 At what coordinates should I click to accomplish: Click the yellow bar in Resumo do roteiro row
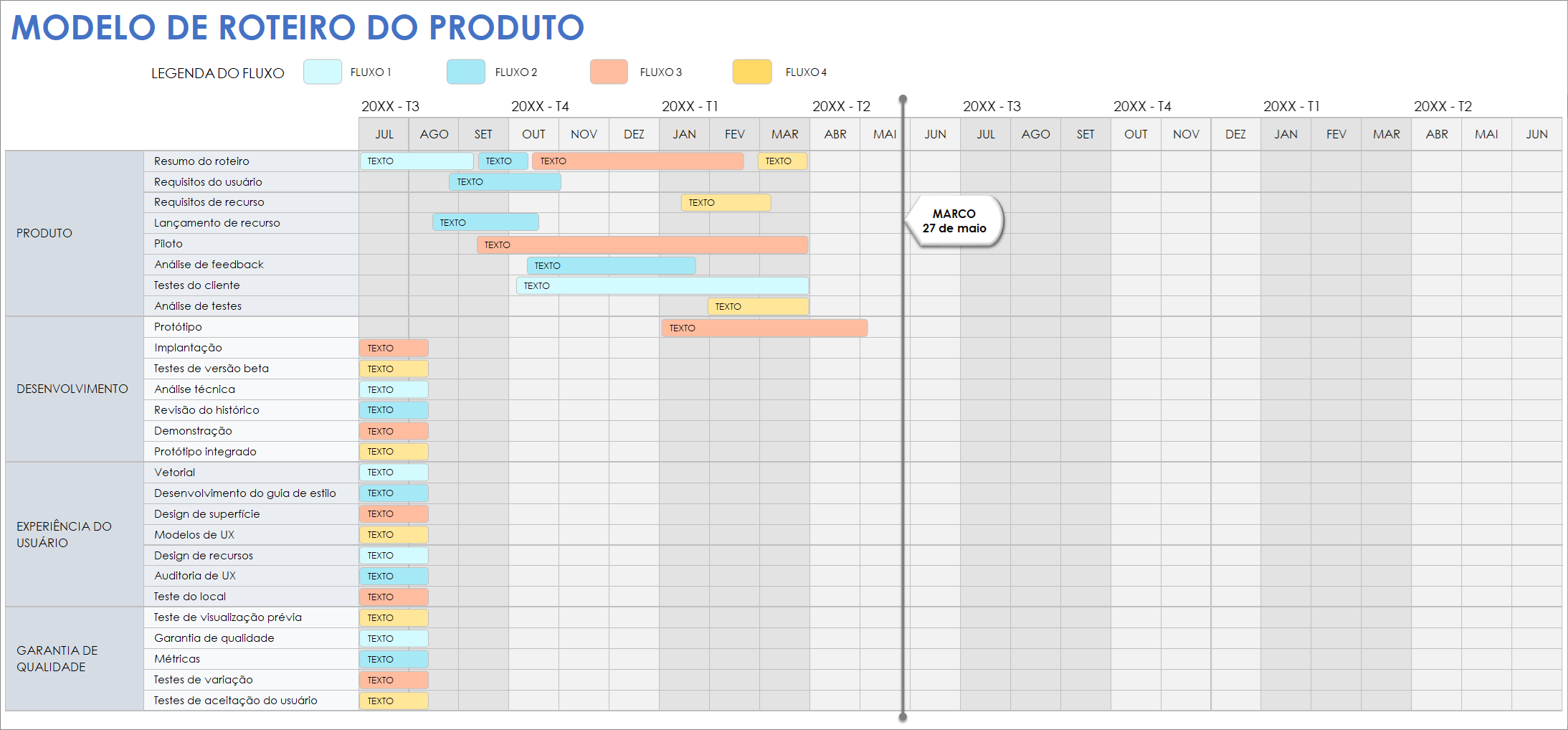(783, 161)
